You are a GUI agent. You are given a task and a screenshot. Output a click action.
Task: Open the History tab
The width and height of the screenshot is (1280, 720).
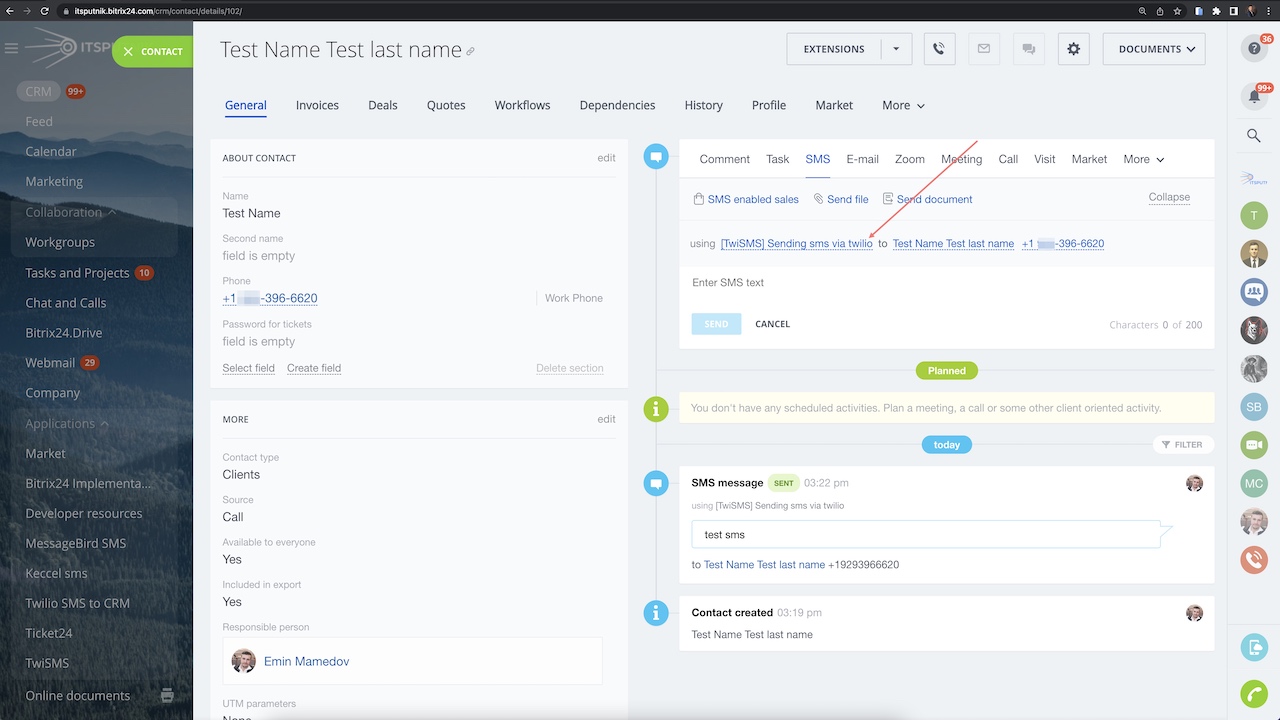pos(703,105)
